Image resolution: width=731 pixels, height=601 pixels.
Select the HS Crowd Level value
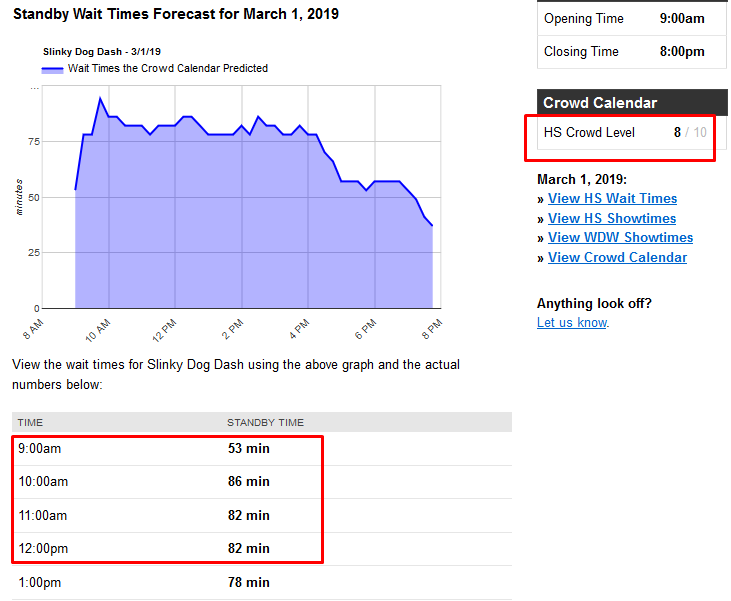(x=678, y=132)
